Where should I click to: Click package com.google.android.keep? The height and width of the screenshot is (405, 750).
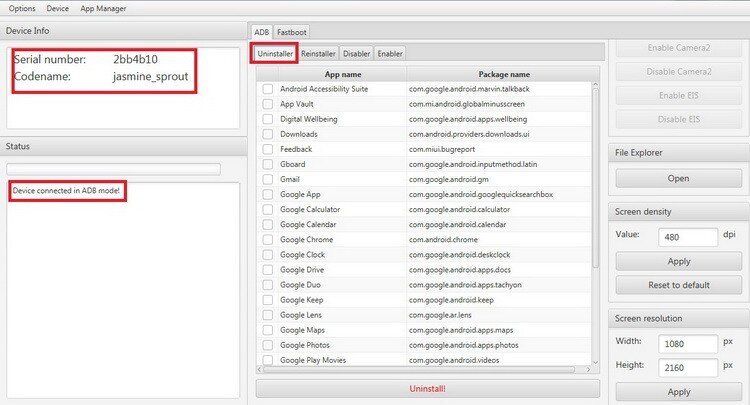point(451,300)
